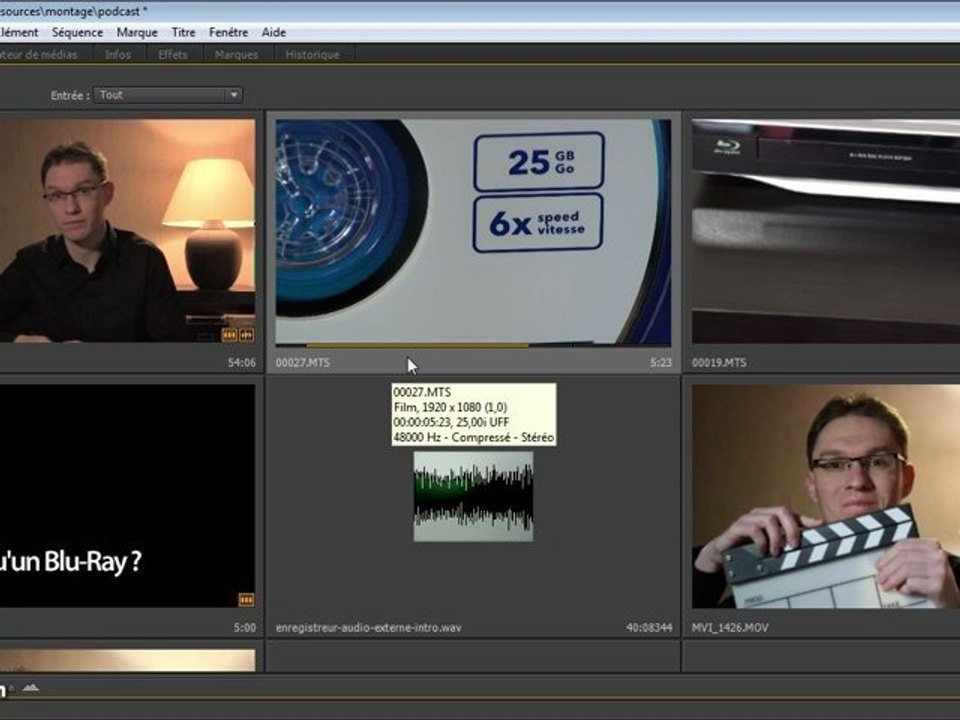Click the large mountains thumbnail zoom icon
Screen dimensions: 960x720
(31, 689)
